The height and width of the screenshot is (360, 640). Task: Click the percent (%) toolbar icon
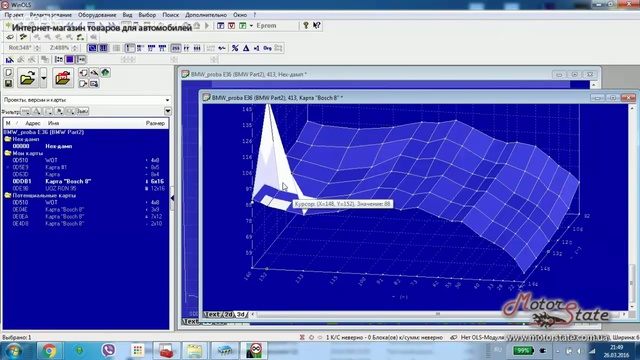pos(235,48)
